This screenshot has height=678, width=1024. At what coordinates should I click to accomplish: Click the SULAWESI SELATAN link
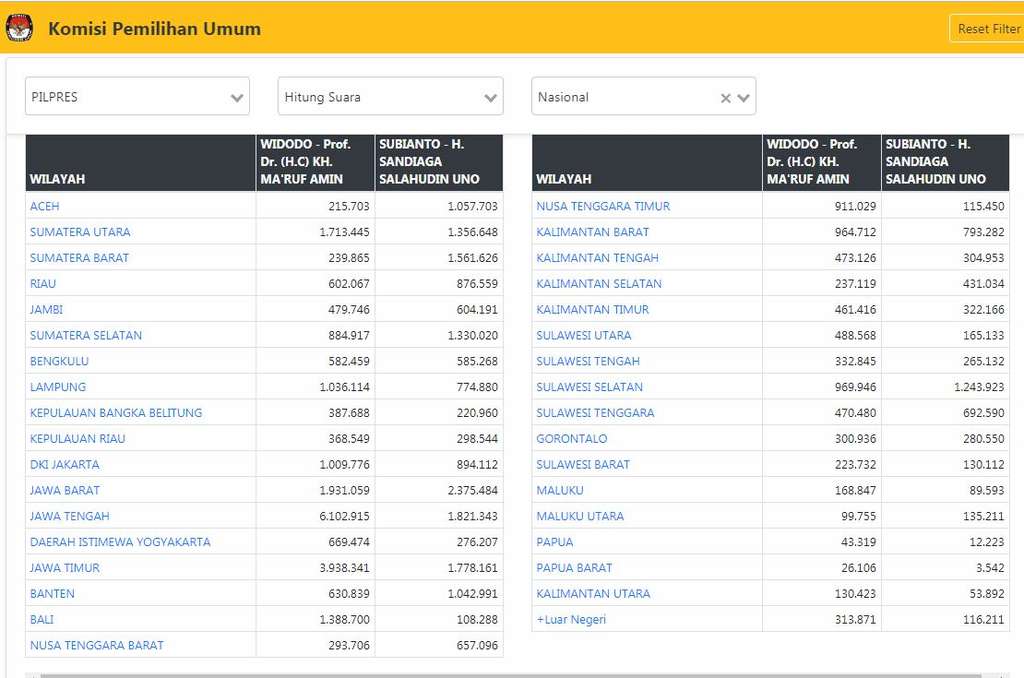[x=589, y=387]
